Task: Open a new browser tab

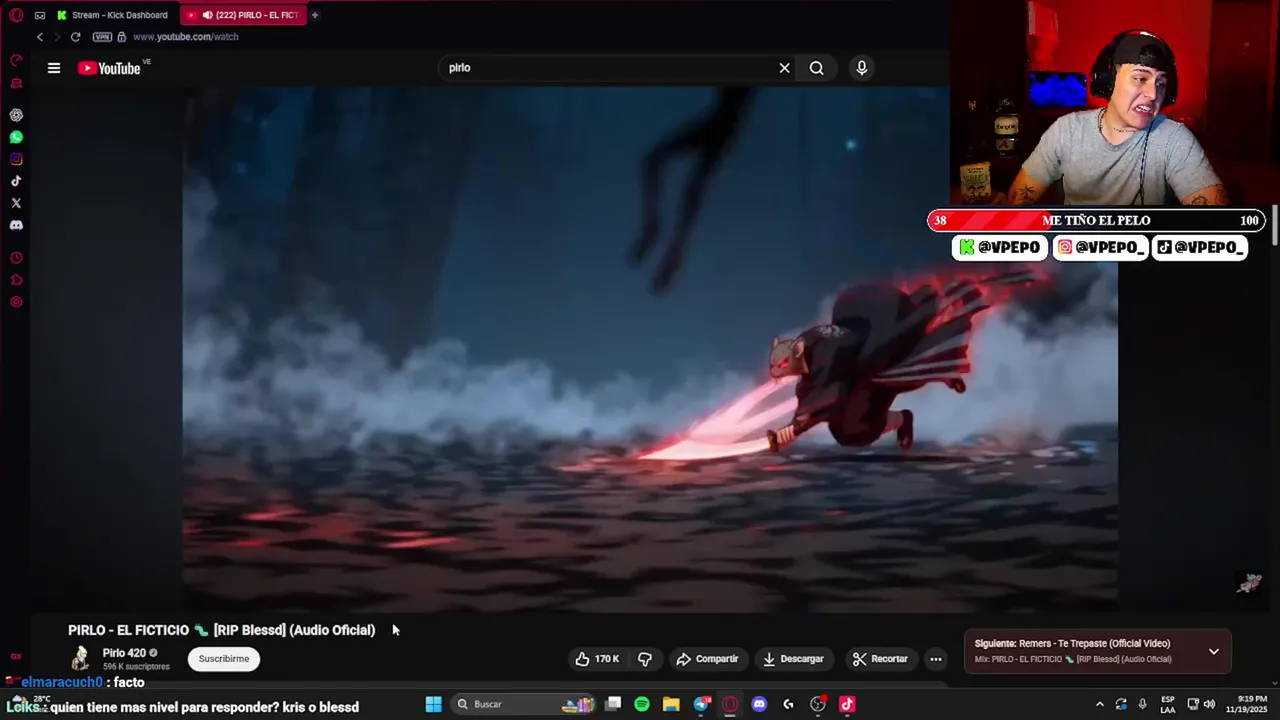Action: (314, 15)
